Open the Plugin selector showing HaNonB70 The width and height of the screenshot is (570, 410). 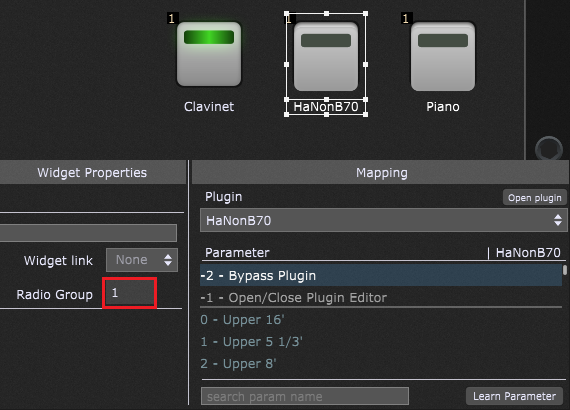(x=384, y=220)
